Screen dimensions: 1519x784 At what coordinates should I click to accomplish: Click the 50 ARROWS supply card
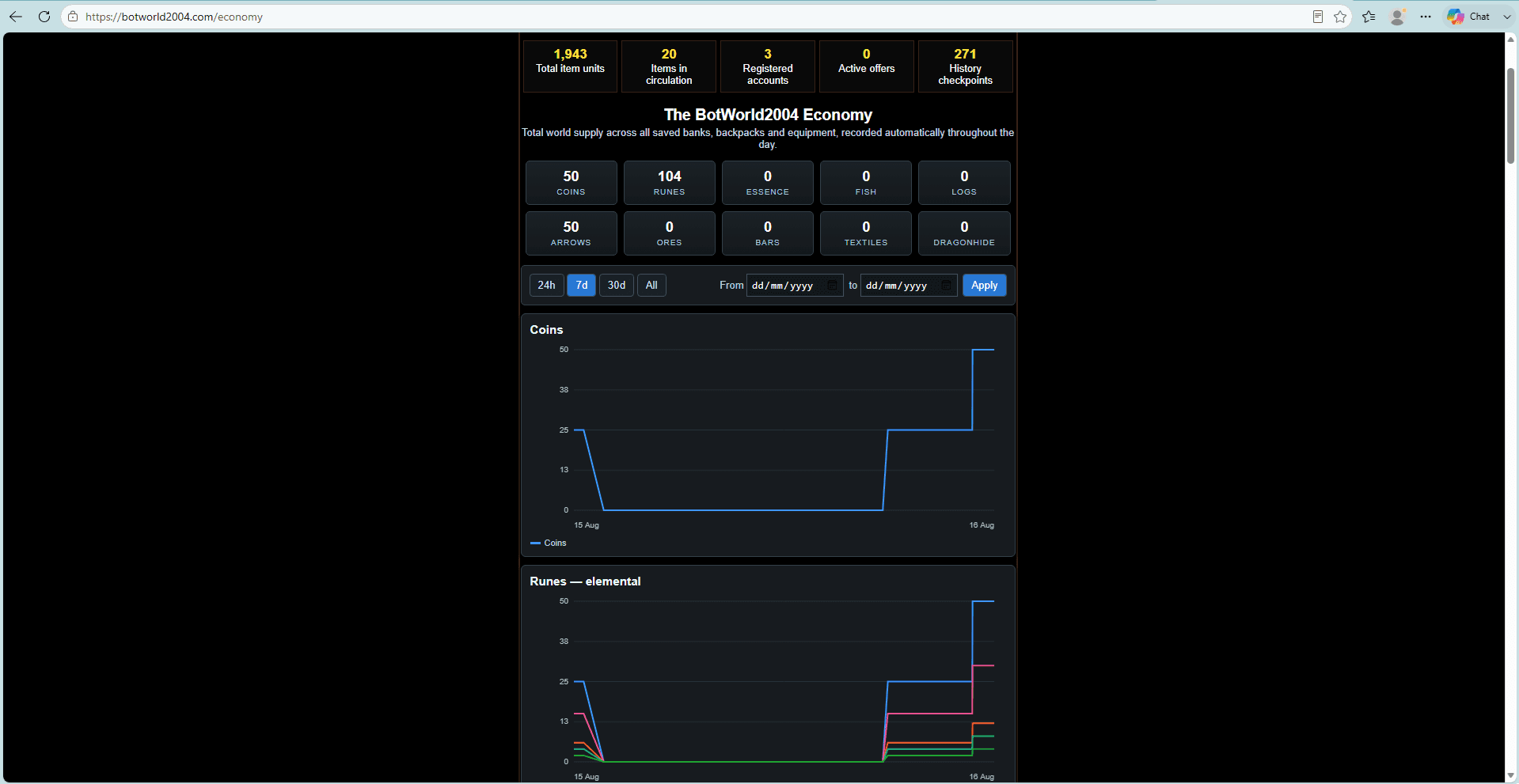click(x=572, y=233)
